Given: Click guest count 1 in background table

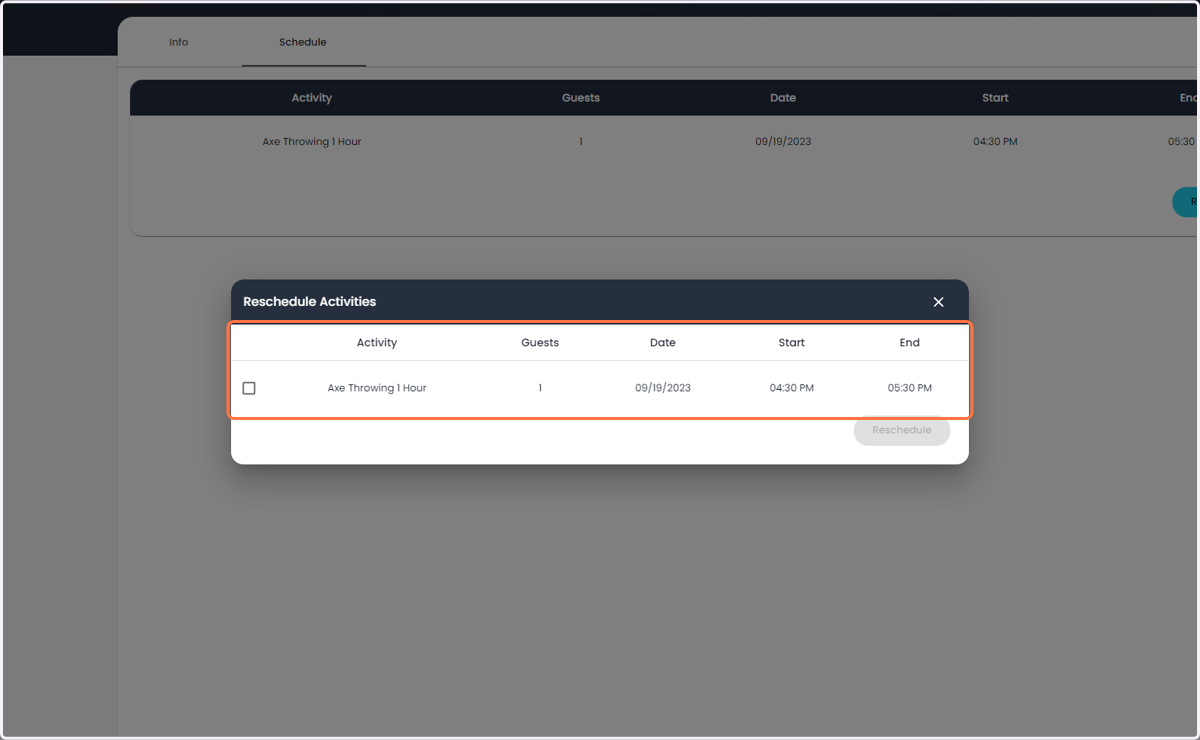Looking at the screenshot, I should pyautogui.click(x=581, y=142).
